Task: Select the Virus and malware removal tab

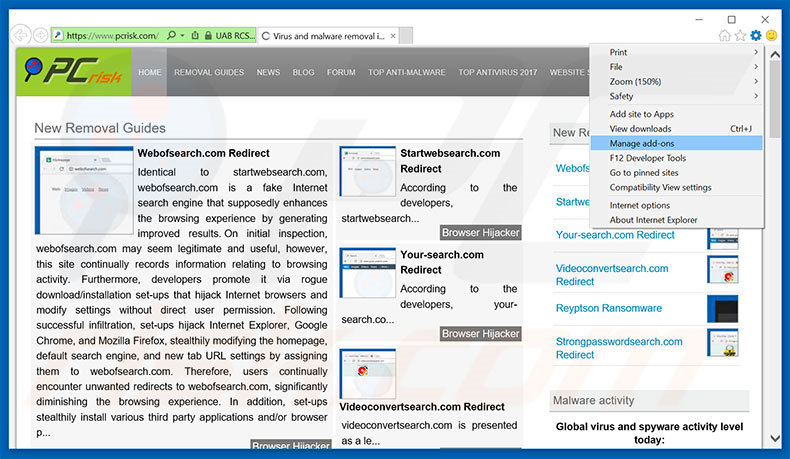Action: tap(328, 36)
